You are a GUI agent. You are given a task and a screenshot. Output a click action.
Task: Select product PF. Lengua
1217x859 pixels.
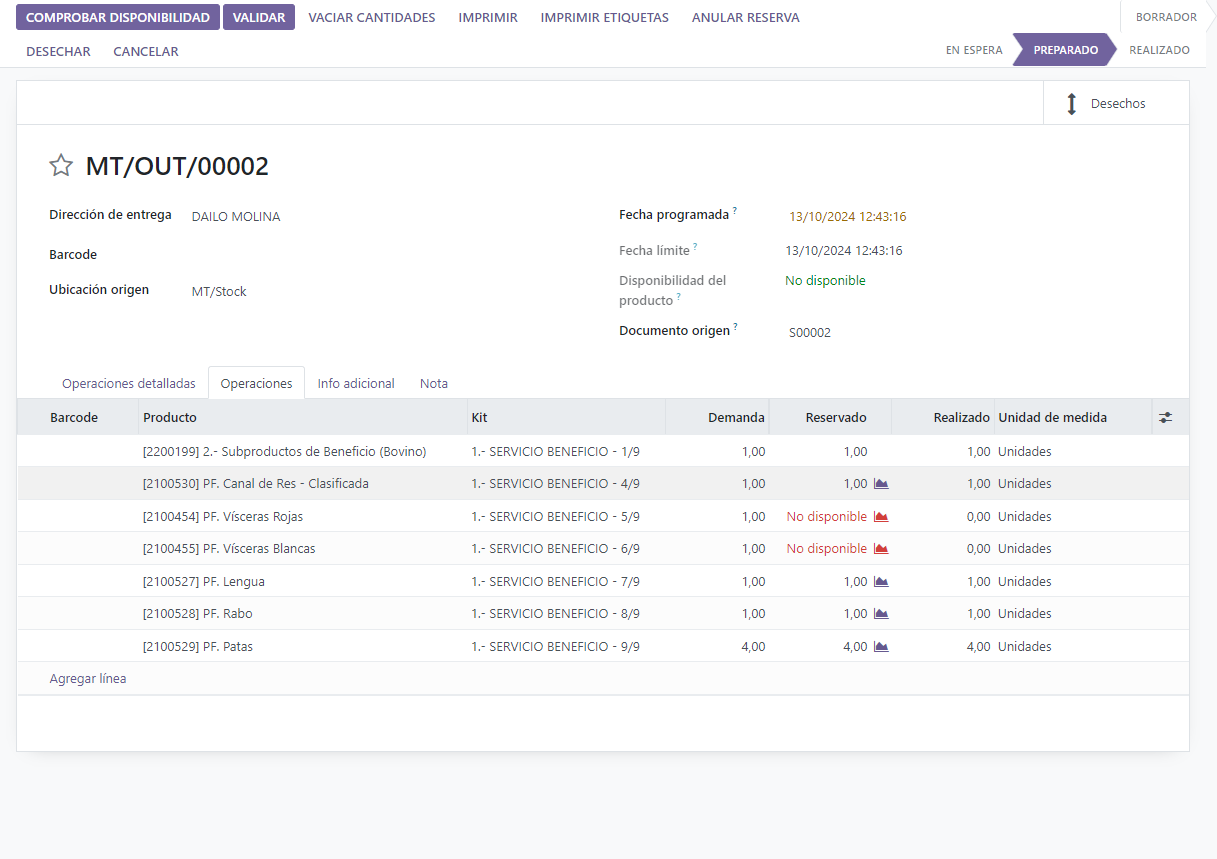coord(204,582)
